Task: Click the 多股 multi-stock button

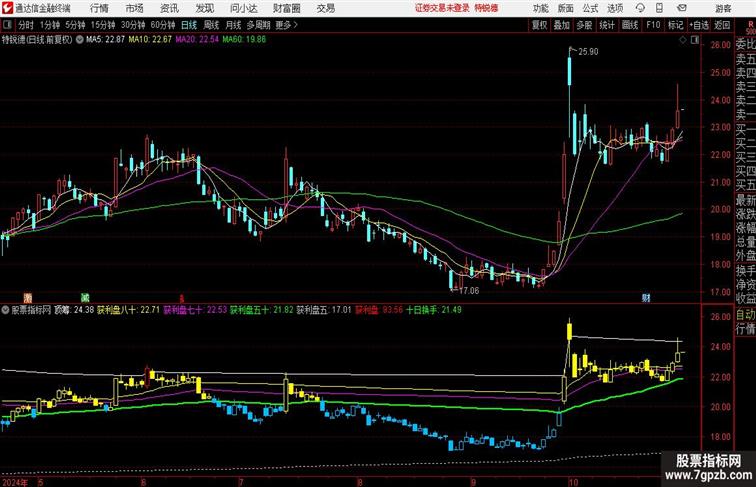Action: pyautogui.click(x=584, y=25)
